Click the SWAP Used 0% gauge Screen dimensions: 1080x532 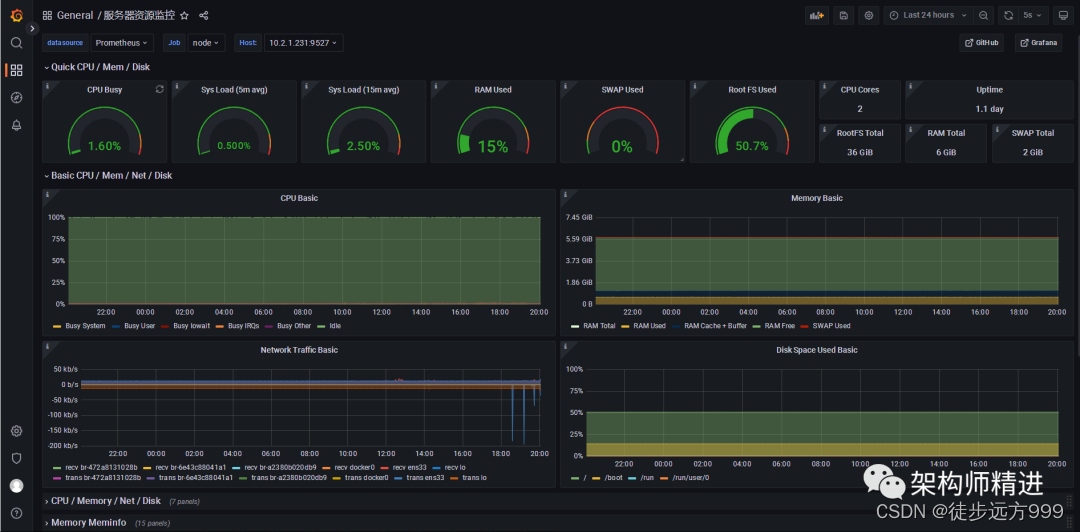[622, 131]
